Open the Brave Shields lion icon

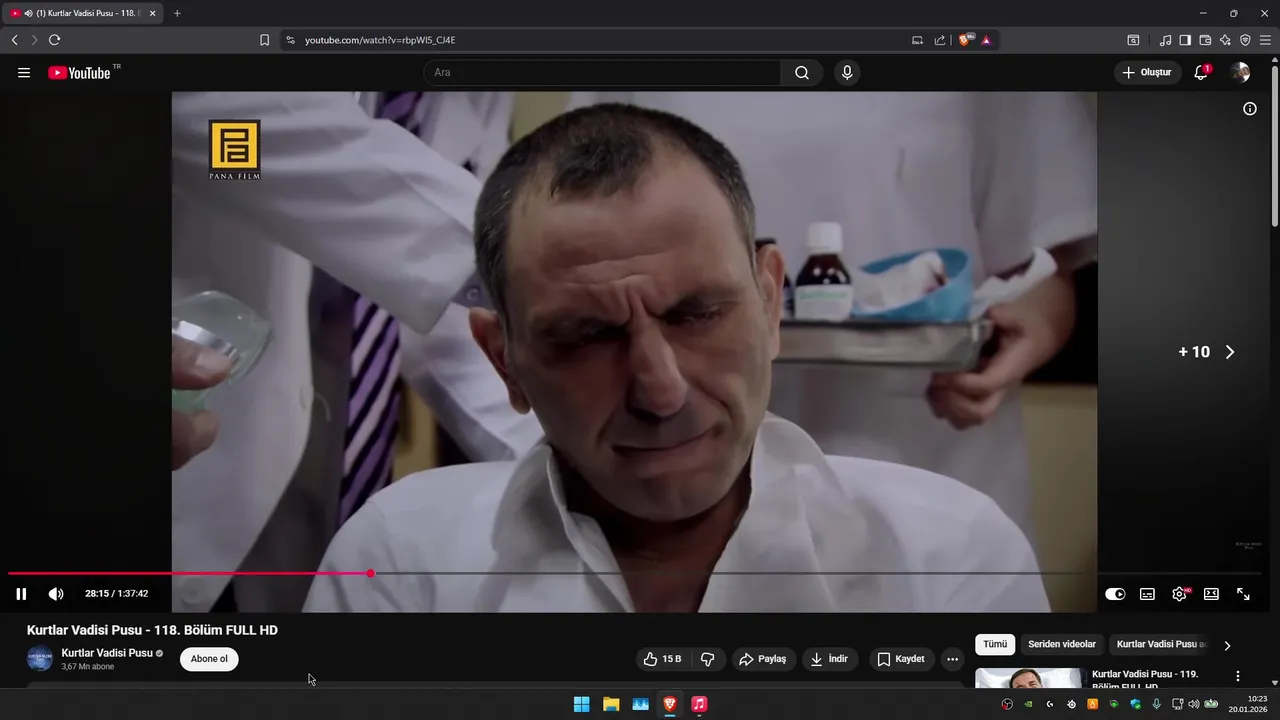965,40
